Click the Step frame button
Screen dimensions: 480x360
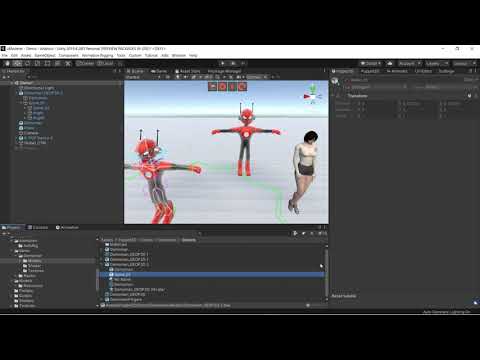(243, 63)
